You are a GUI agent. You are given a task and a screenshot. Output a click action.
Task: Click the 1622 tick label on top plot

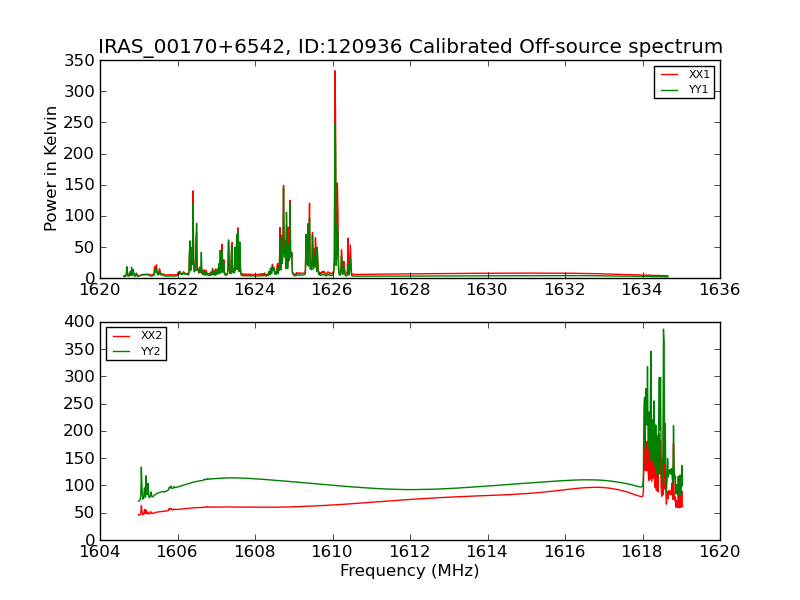pyautogui.click(x=178, y=290)
